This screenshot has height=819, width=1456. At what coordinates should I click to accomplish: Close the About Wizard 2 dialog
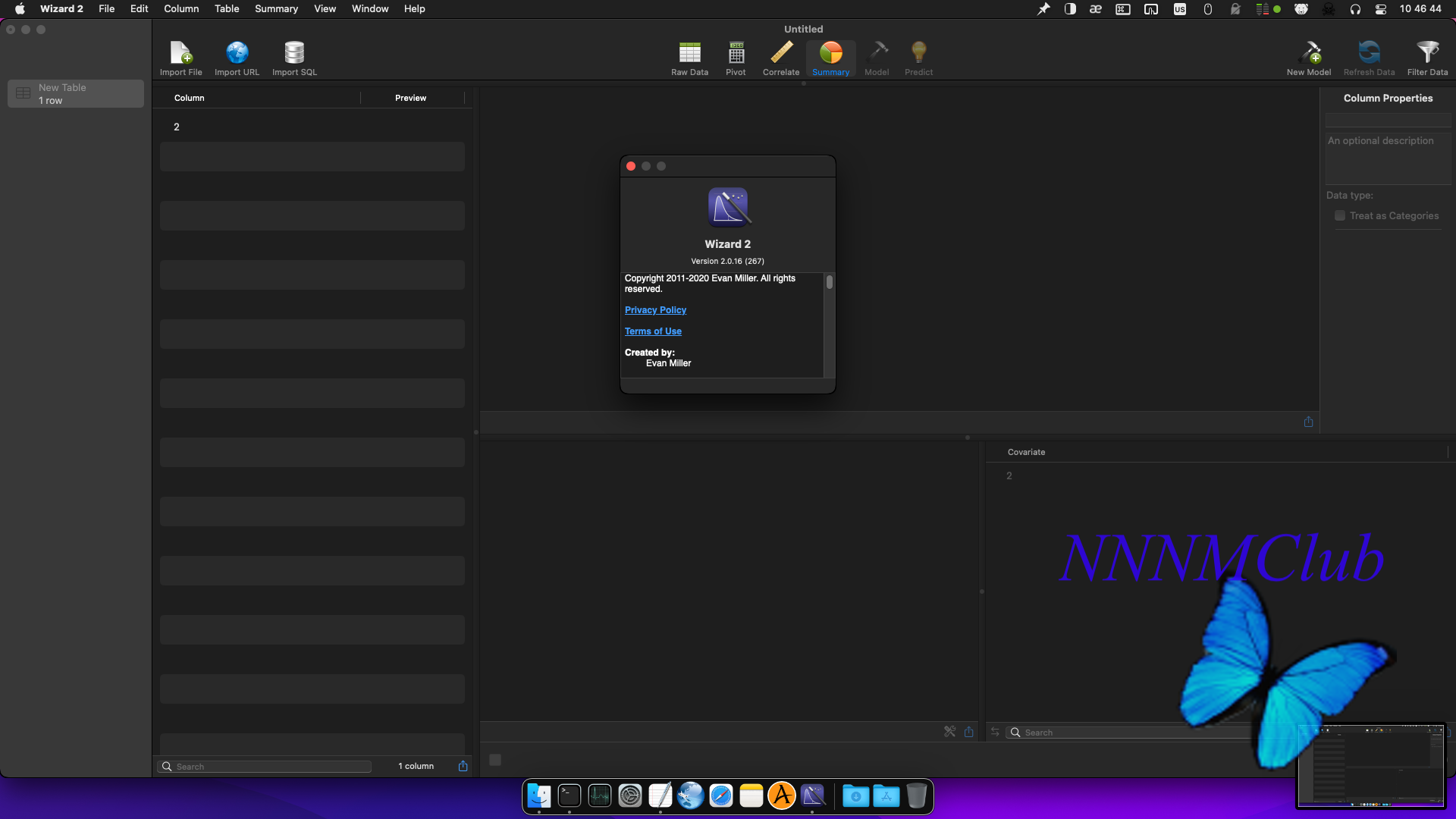(x=631, y=166)
